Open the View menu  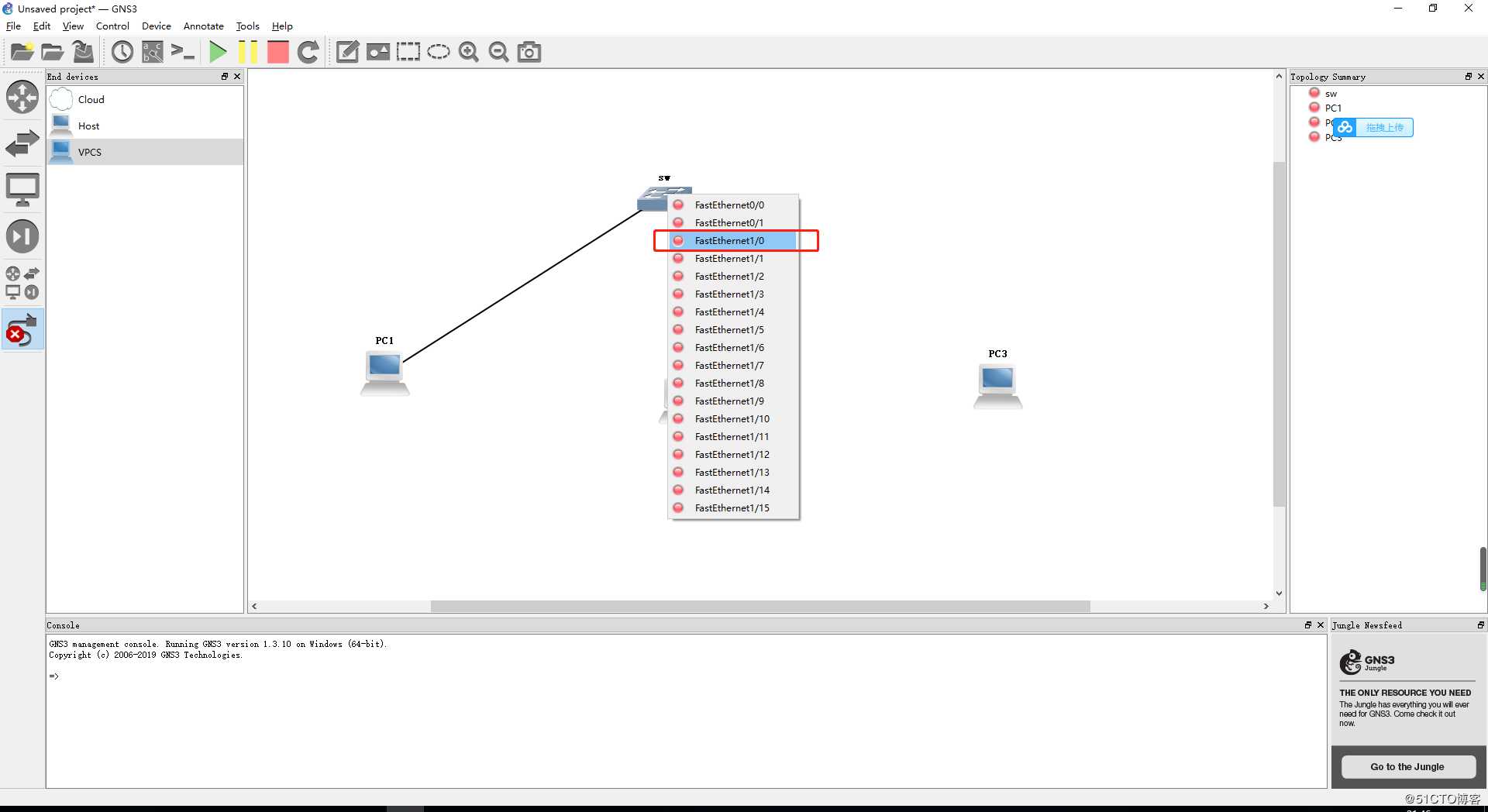[73, 26]
